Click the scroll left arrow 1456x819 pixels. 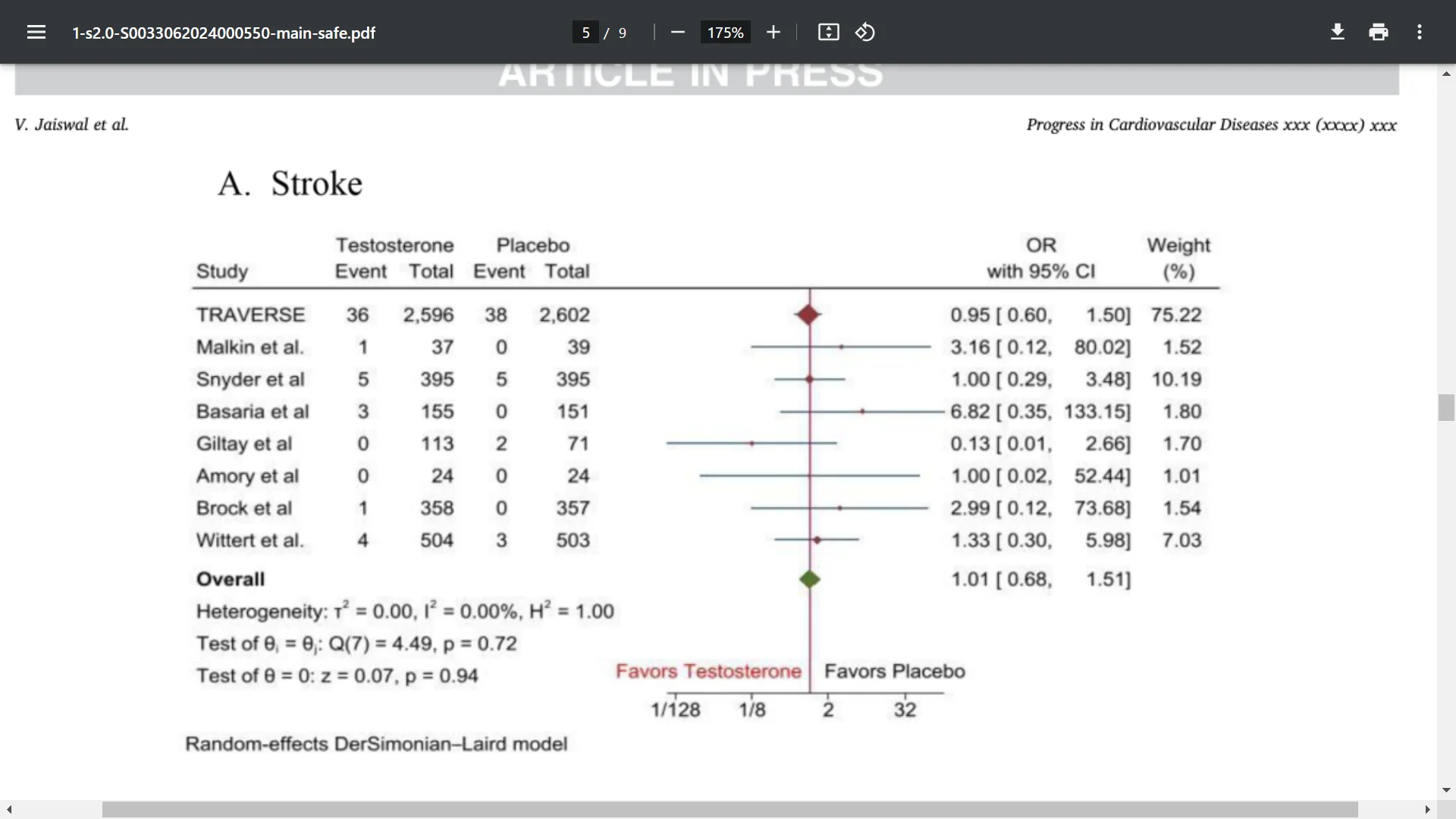click(x=8, y=810)
